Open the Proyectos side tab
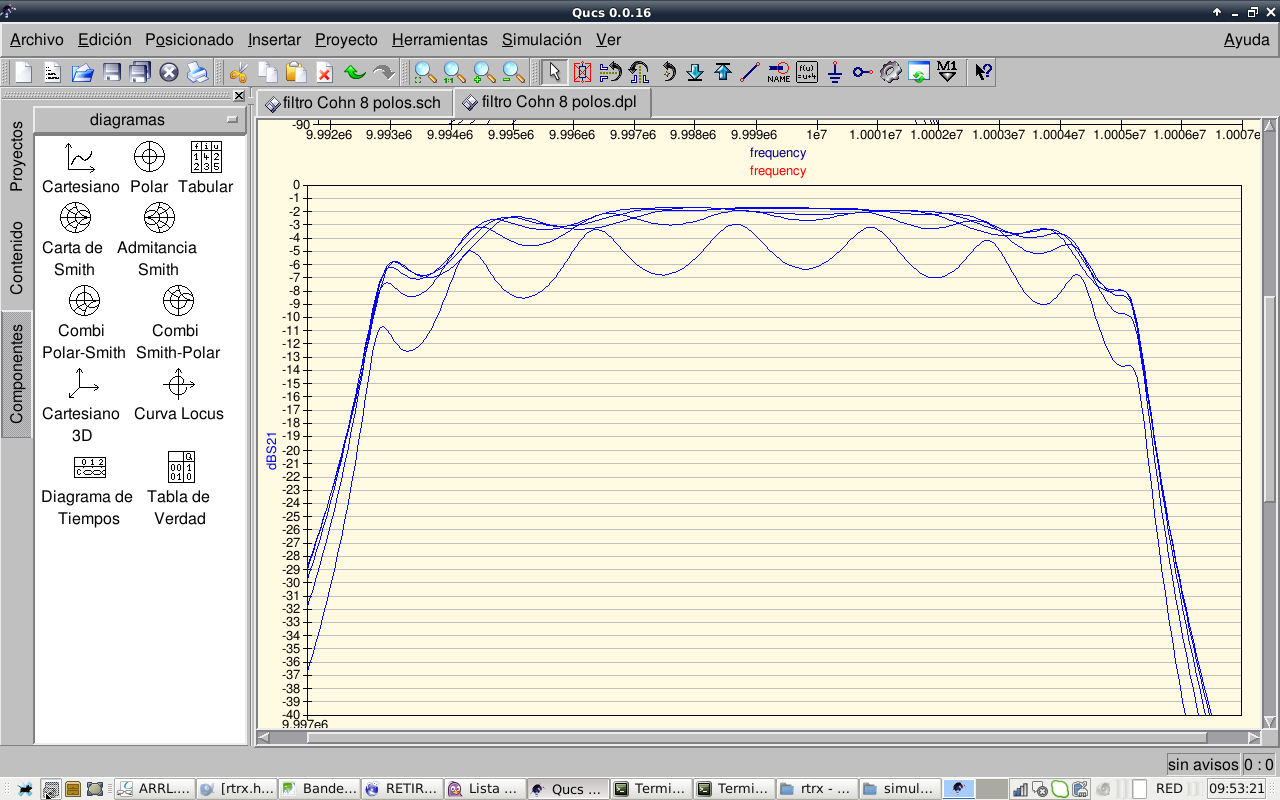The image size is (1280, 800). pos(17,156)
